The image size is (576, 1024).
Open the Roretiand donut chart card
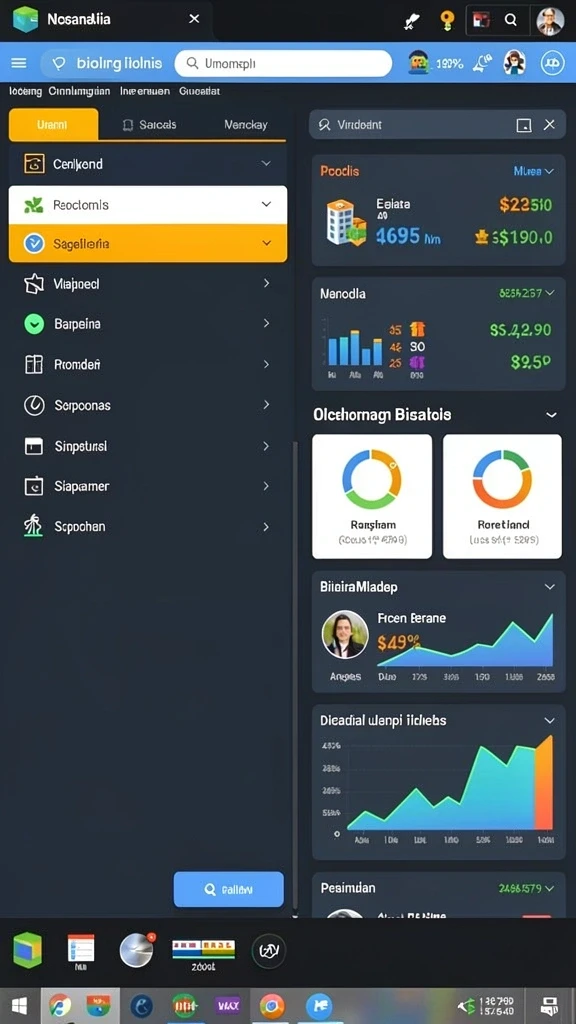(x=502, y=496)
